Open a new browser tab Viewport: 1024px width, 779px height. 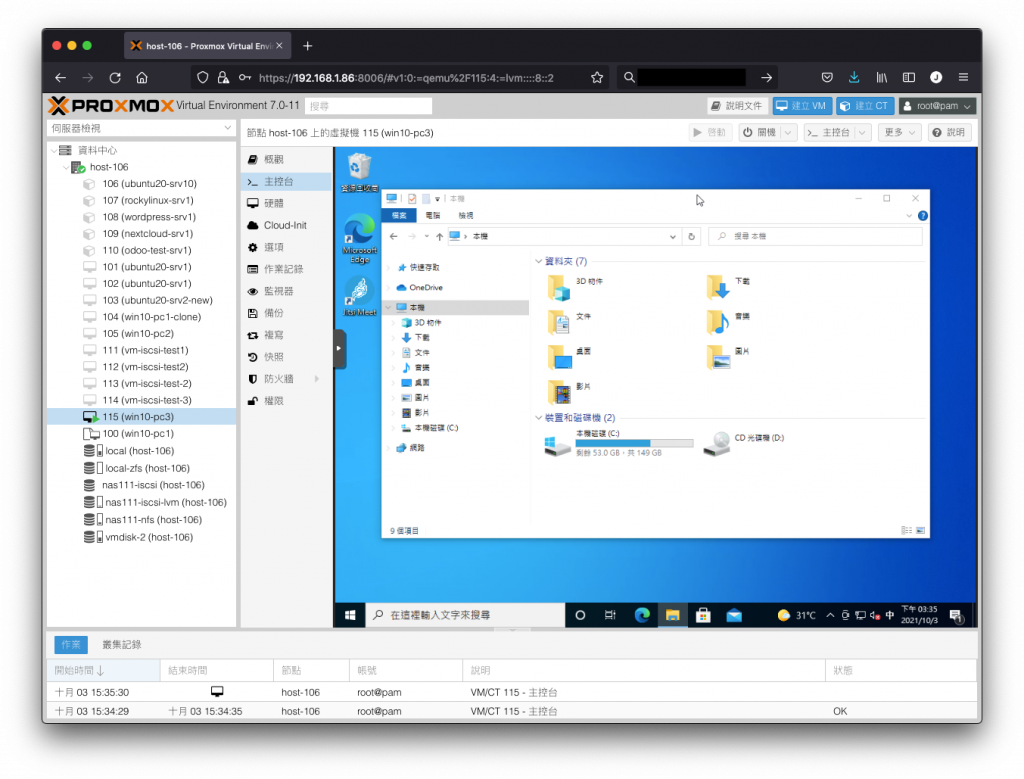click(x=308, y=46)
